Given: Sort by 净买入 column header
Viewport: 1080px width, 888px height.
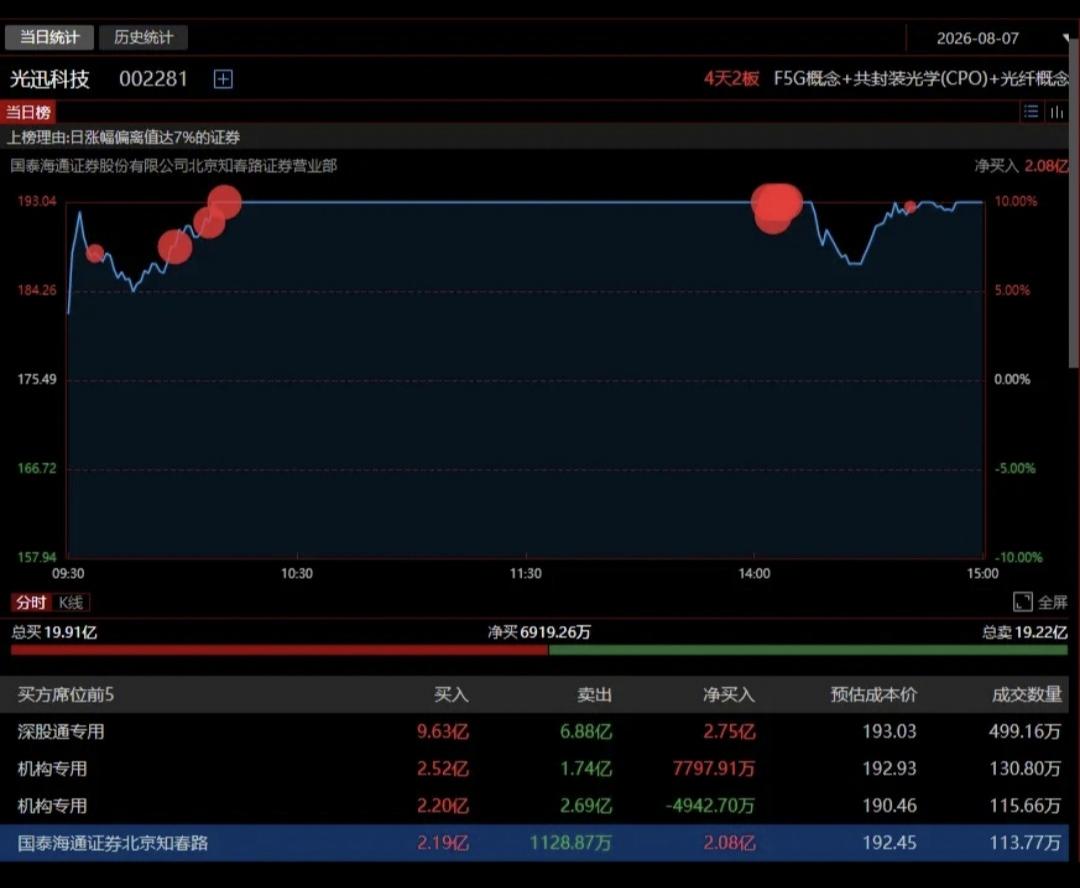Looking at the screenshot, I should click(x=729, y=694).
